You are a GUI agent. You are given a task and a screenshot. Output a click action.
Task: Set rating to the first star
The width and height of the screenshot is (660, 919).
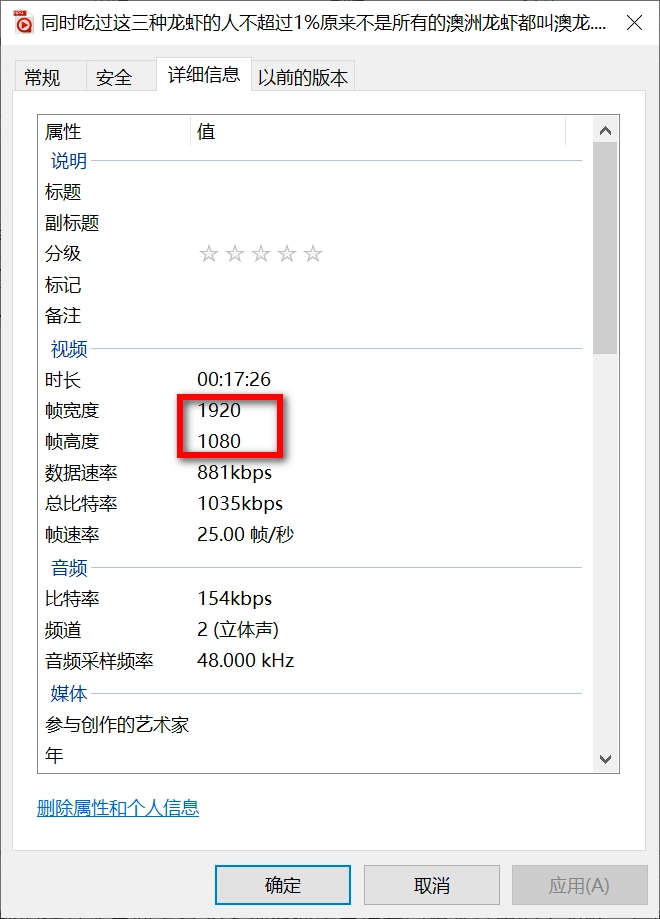pos(209,254)
